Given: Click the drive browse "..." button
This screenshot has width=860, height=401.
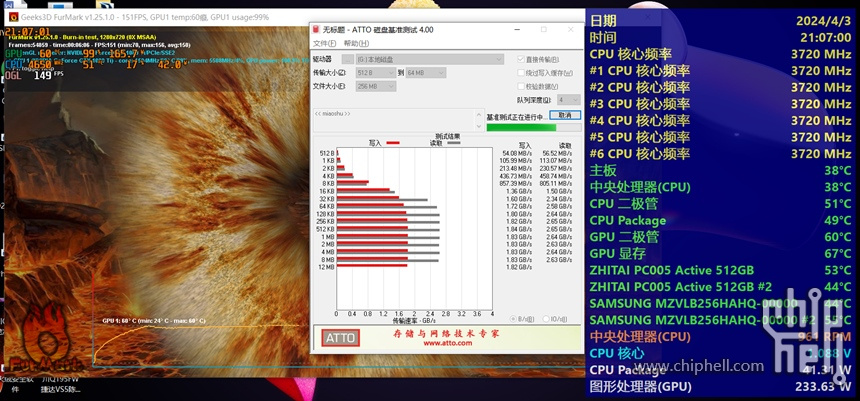Looking at the screenshot, I should pos(347,59).
